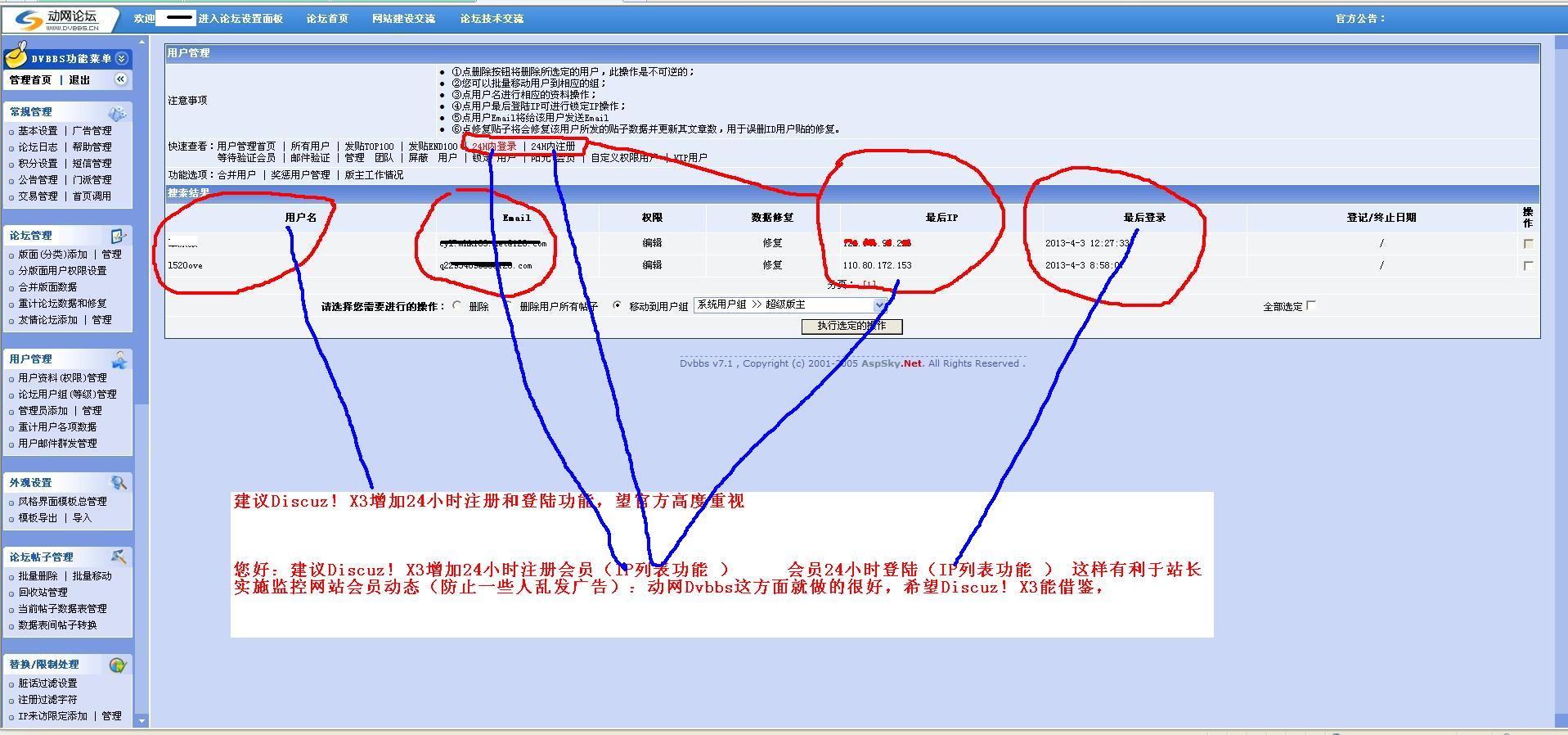
Task: Click the 论坛帖子管理 hammer icon
Action: 119,557
